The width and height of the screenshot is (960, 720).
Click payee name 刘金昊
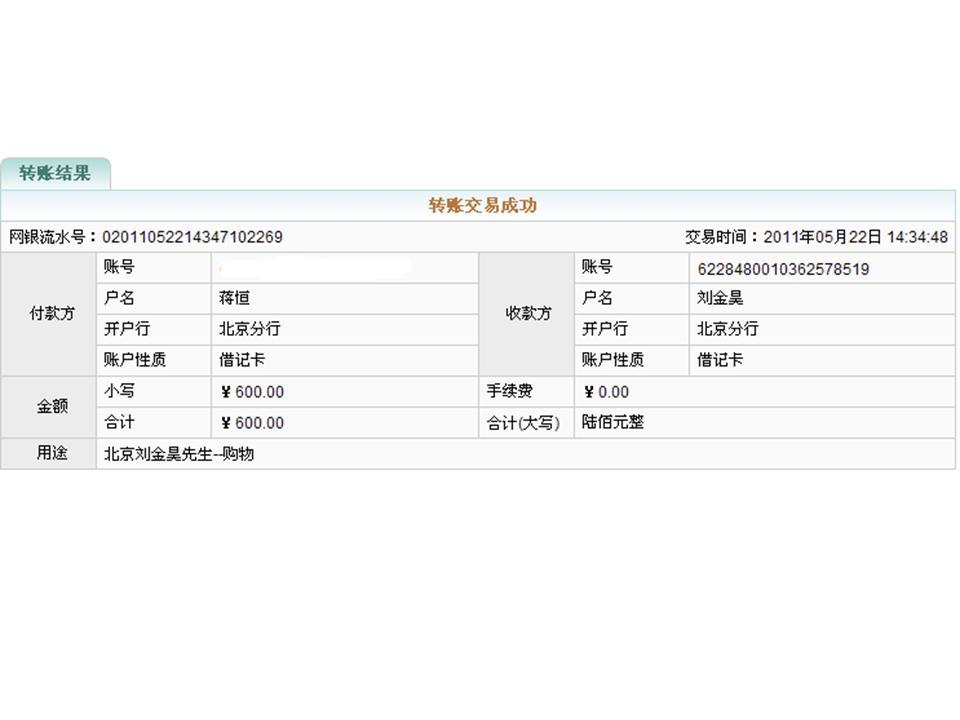click(x=720, y=298)
